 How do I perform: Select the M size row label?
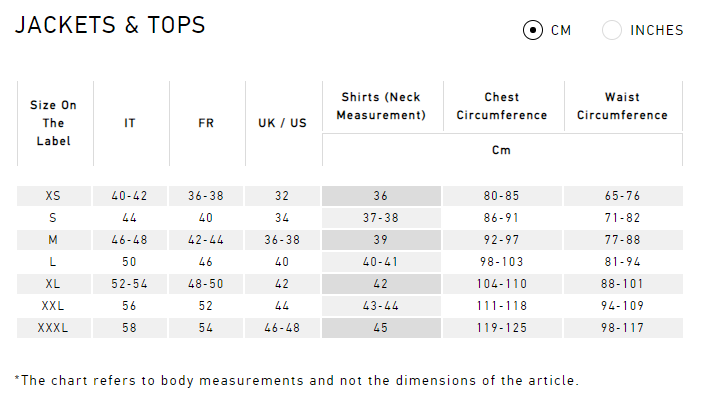(53, 240)
